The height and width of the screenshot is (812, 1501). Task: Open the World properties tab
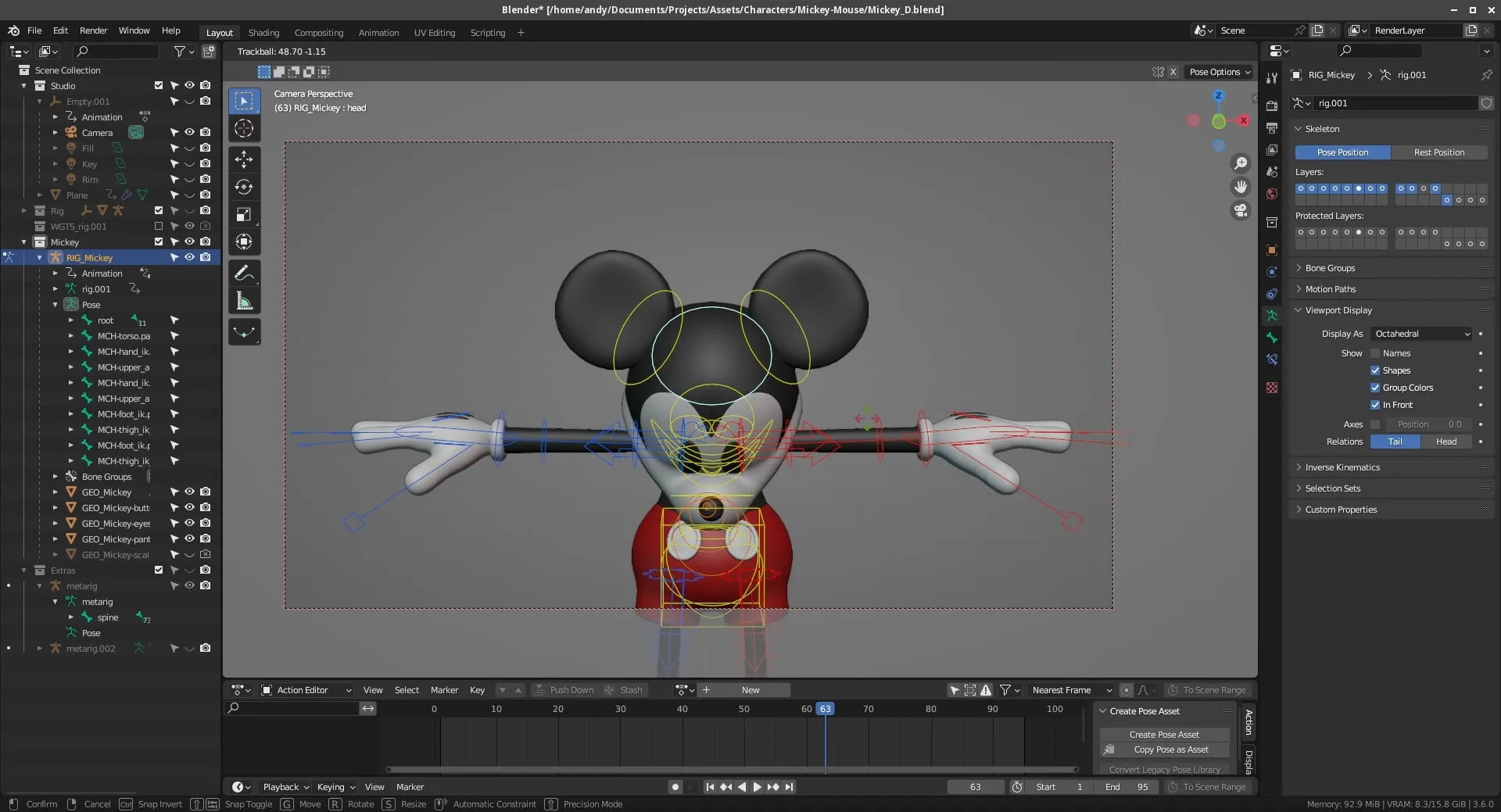1272,194
